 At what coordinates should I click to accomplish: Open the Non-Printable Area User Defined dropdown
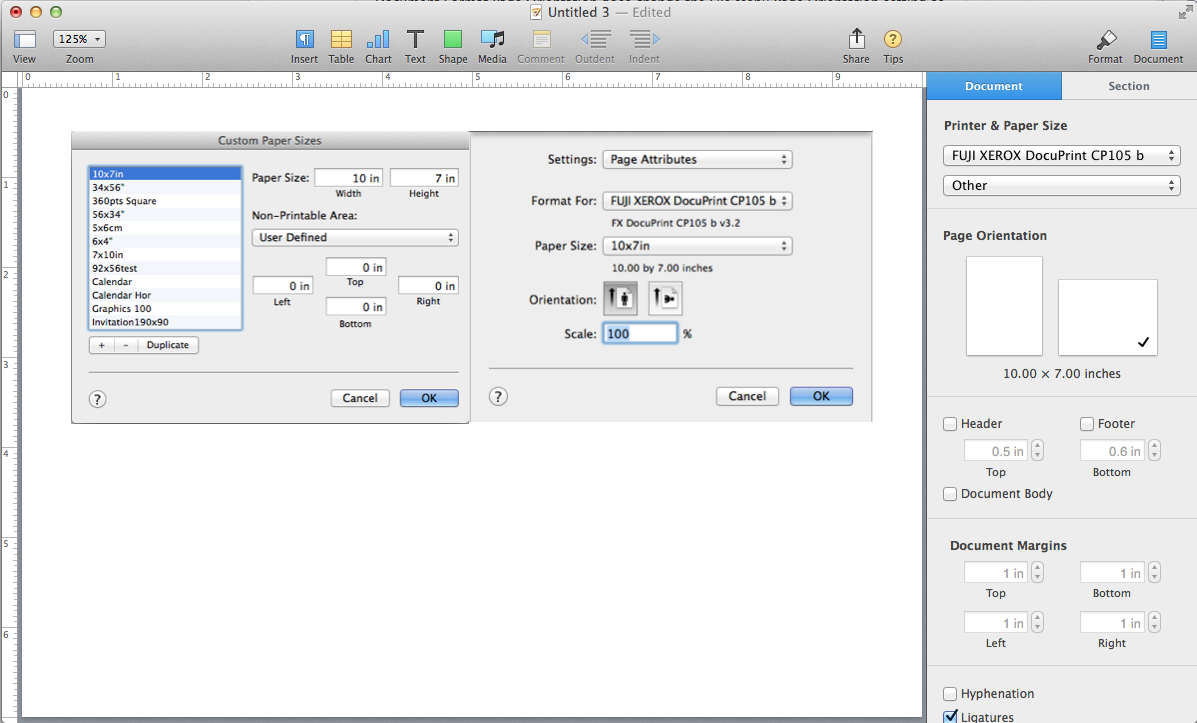click(x=355, y=237)
